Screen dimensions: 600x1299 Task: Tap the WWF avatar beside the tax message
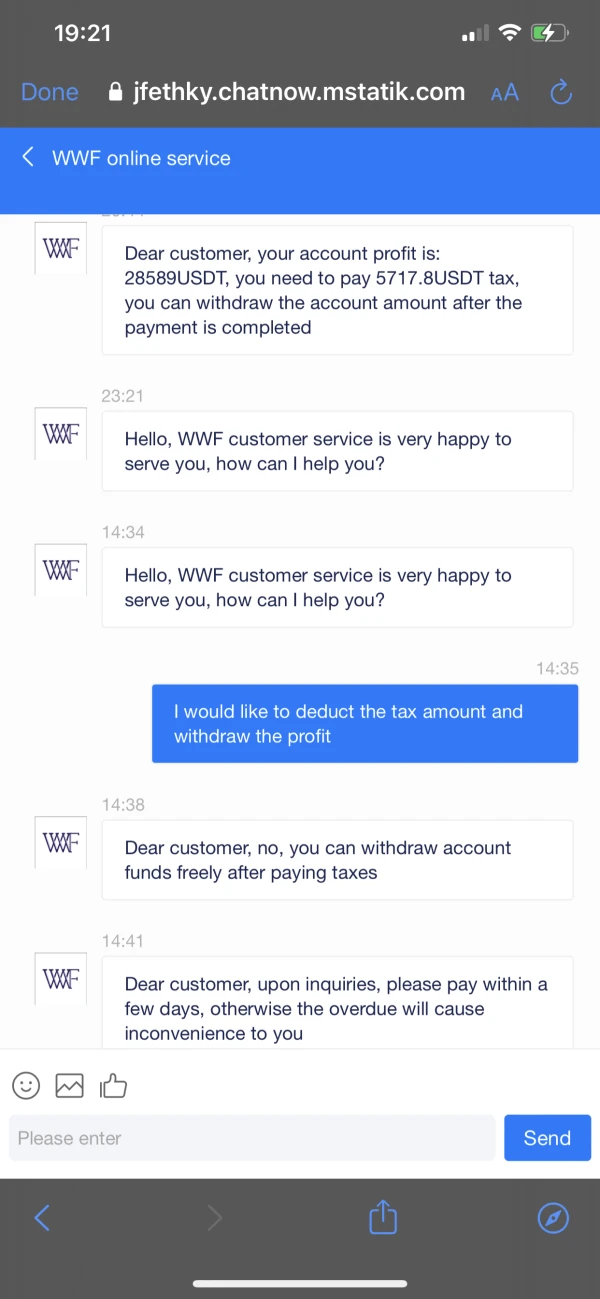(x=61, y=248)
